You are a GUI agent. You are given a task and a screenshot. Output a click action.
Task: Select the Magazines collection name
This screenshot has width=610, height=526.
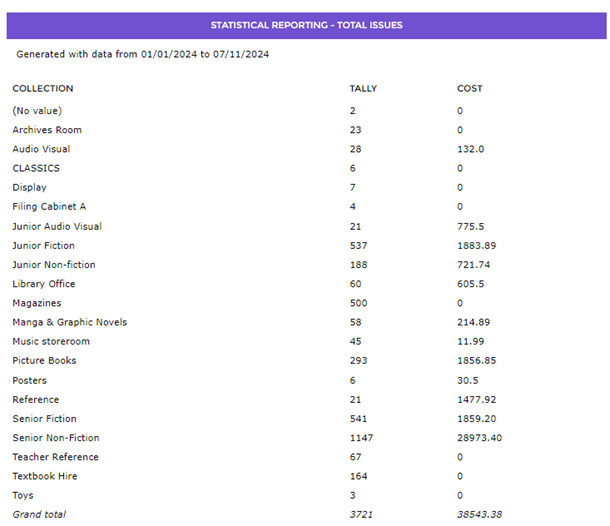pyautogui.click(x=37, y=303)
